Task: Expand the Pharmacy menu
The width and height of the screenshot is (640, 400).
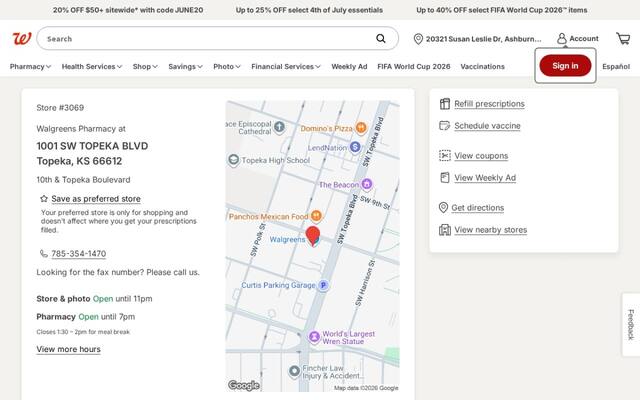Action: click(x=30, y=67)
